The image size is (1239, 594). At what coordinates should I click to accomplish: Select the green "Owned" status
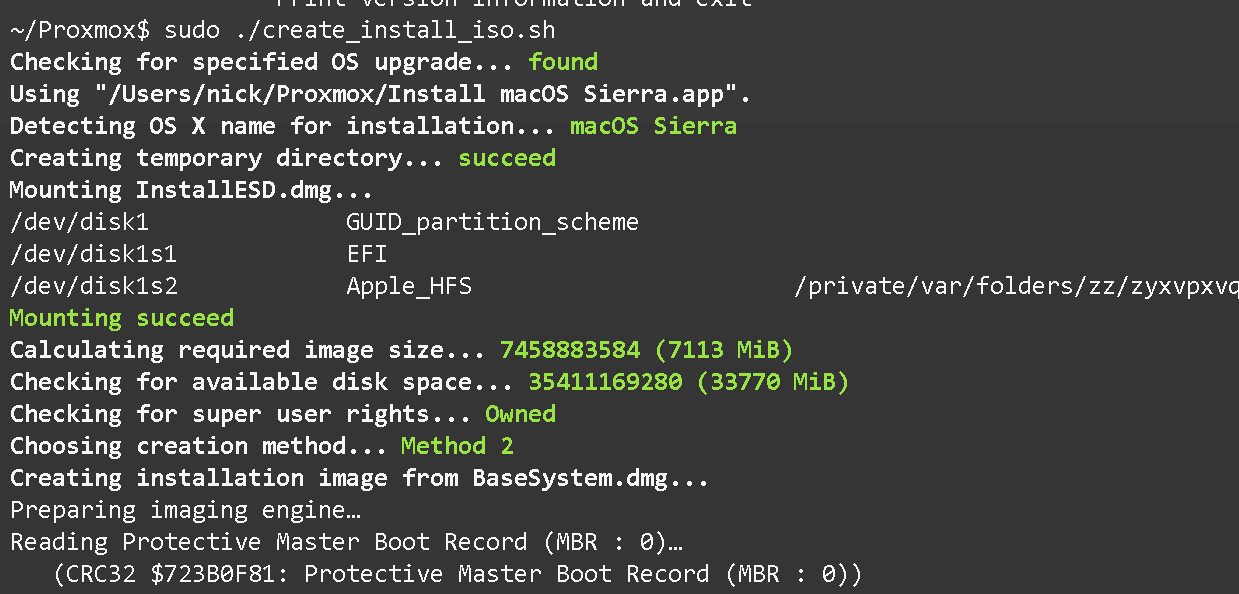521,414
